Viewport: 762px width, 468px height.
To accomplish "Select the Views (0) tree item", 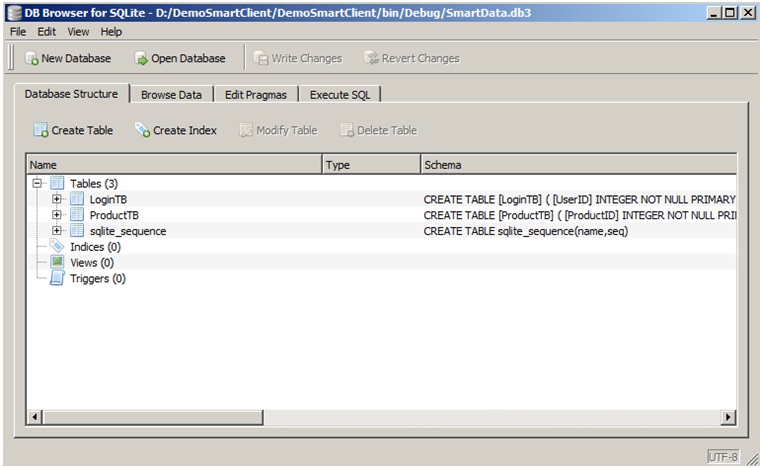I will 92,262.
